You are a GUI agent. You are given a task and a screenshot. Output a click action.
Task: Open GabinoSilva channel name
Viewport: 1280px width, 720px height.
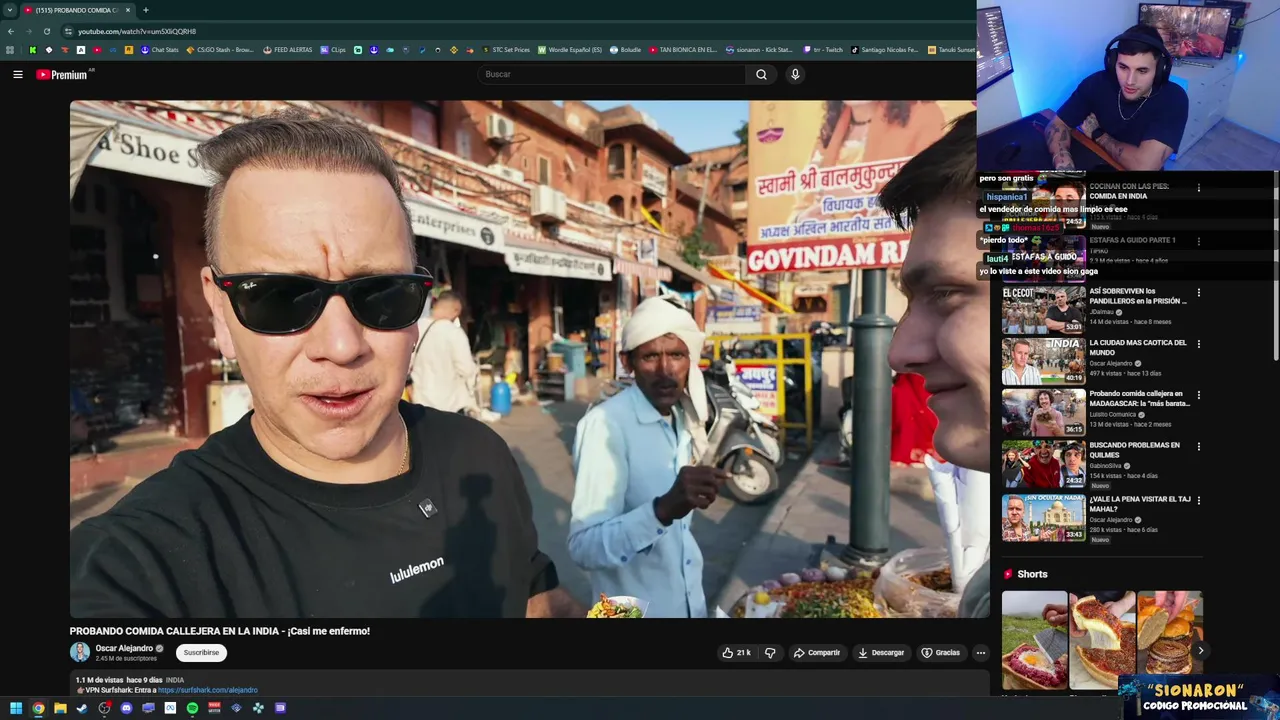1107,466
